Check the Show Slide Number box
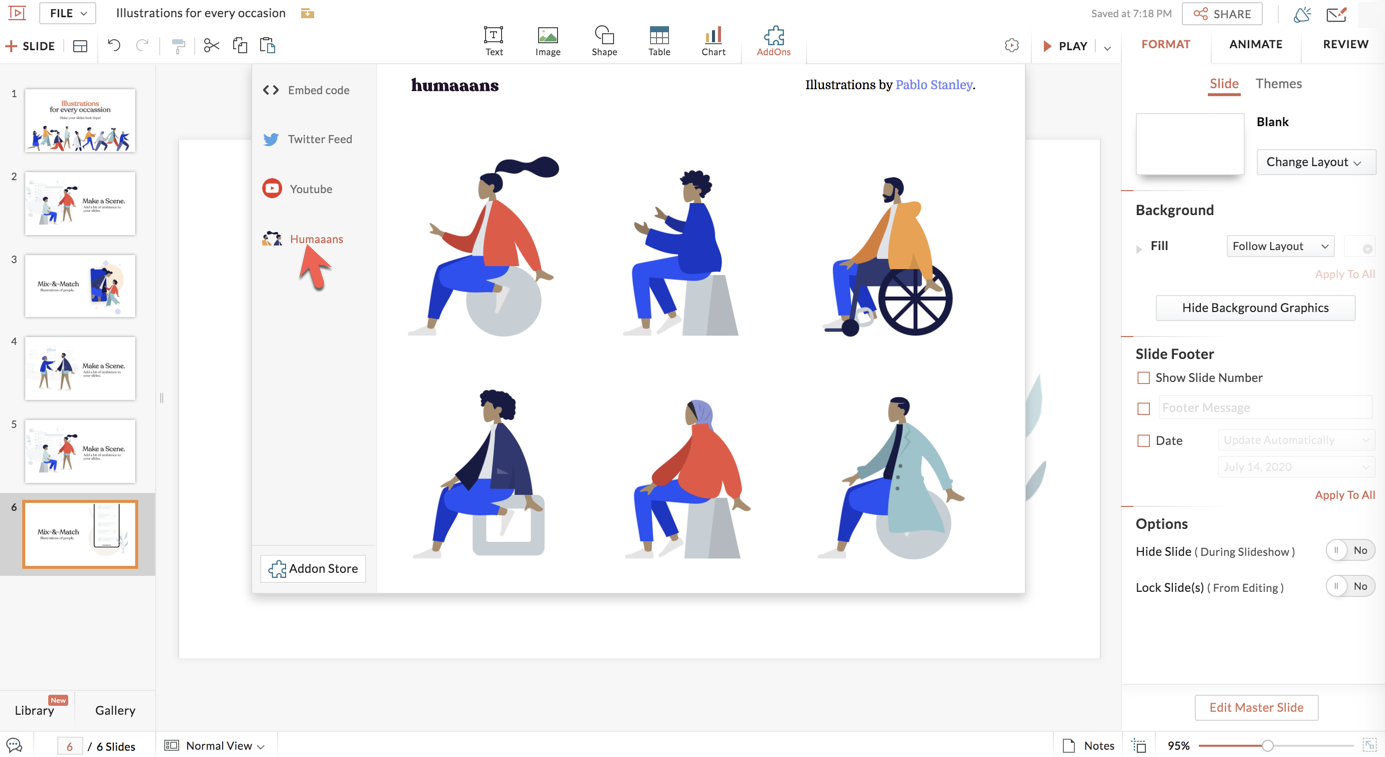This screenshot has height=757, width=1385. 1143,378
